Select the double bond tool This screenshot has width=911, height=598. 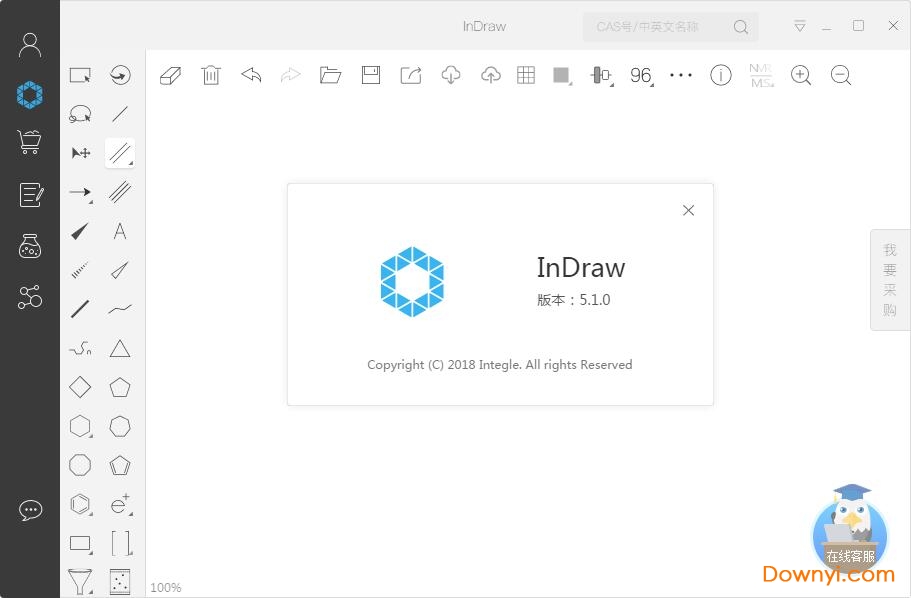pyautogui.click(x=120, y=153)
